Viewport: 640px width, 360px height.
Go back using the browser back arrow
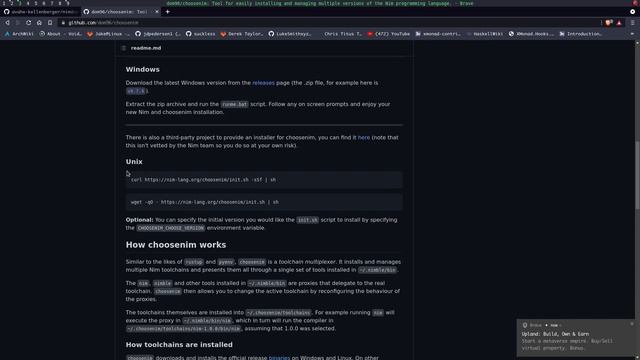click(7, 23)
